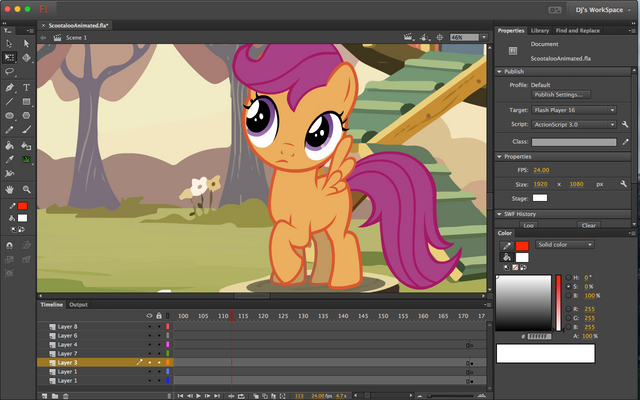The width and height of the screenshot is (640, 400).
Task: Toggle outline color box for Layer 3
Action: [x=167, y=362]
